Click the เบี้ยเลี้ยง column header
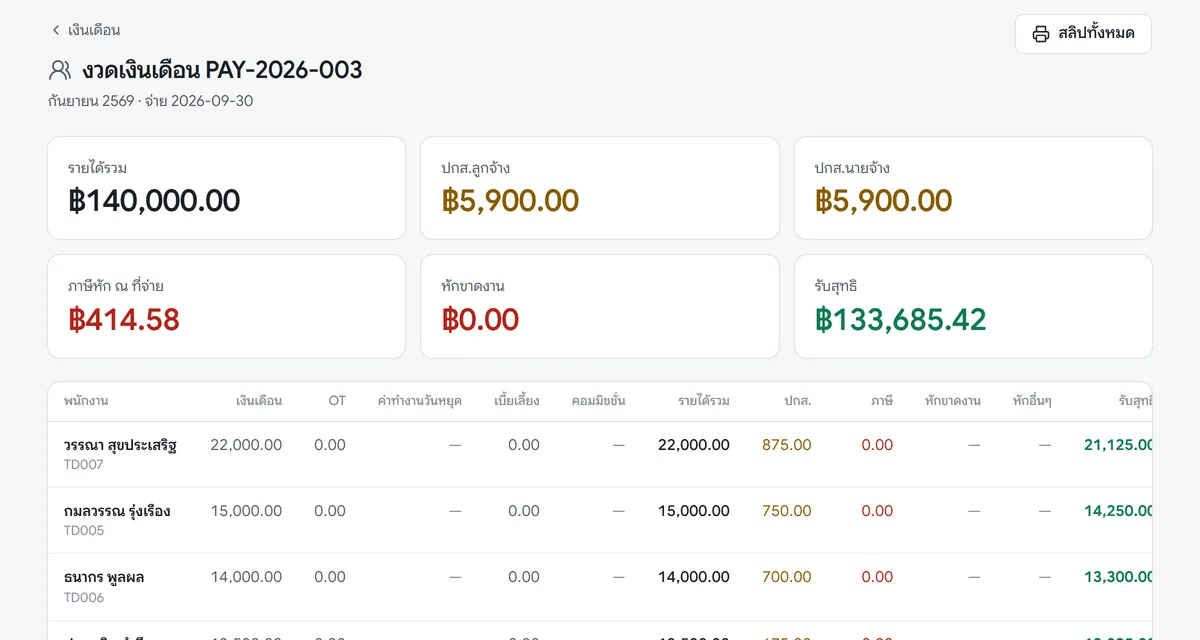 [517, 401]
